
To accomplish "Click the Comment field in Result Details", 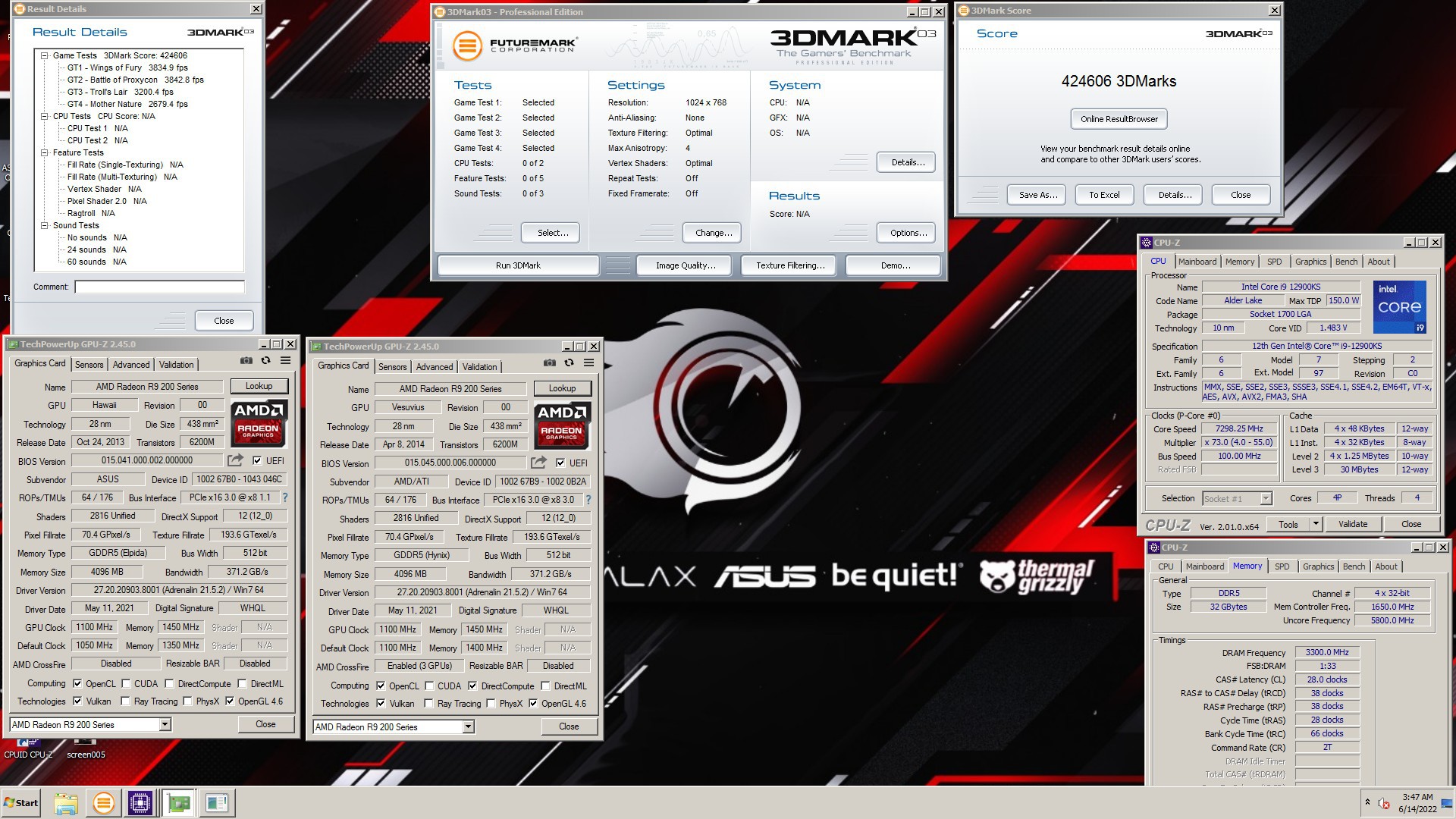I will pyautogui.click(x=159, y=287).
